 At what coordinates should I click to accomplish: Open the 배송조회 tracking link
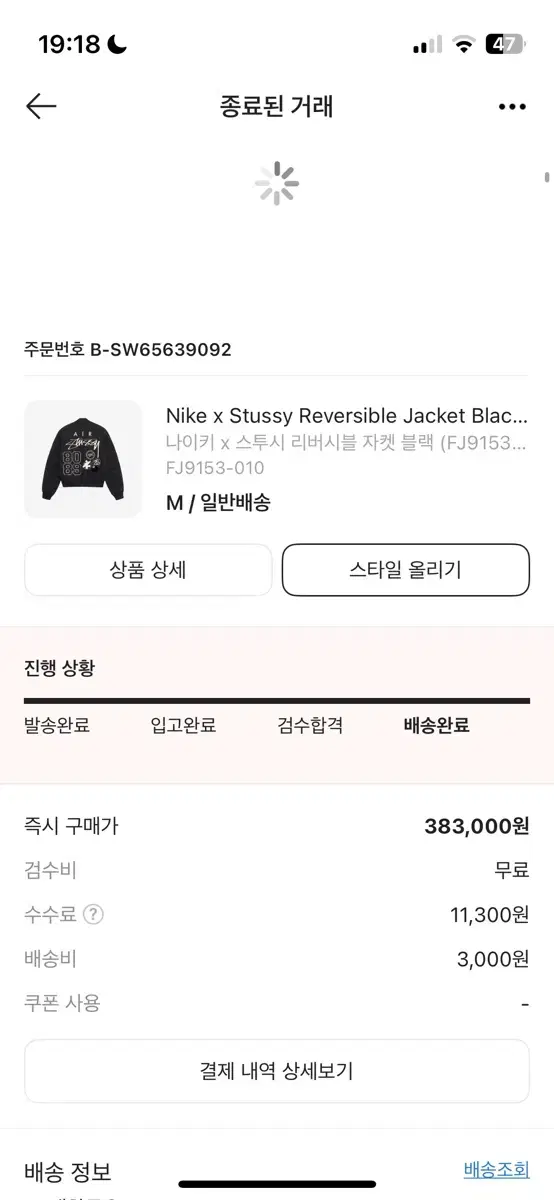tap(496, 1169)
